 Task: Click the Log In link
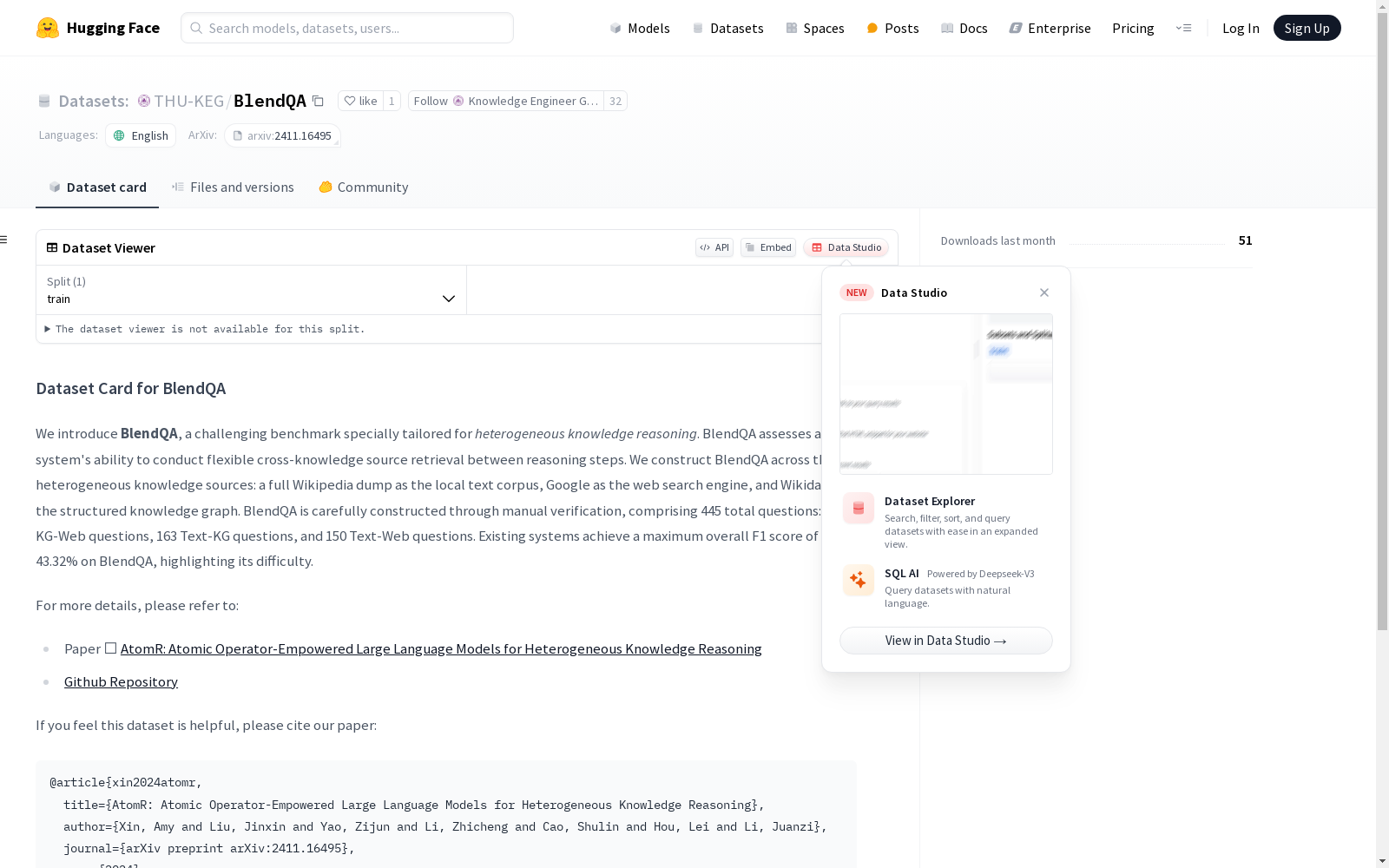coord(1241,28)
